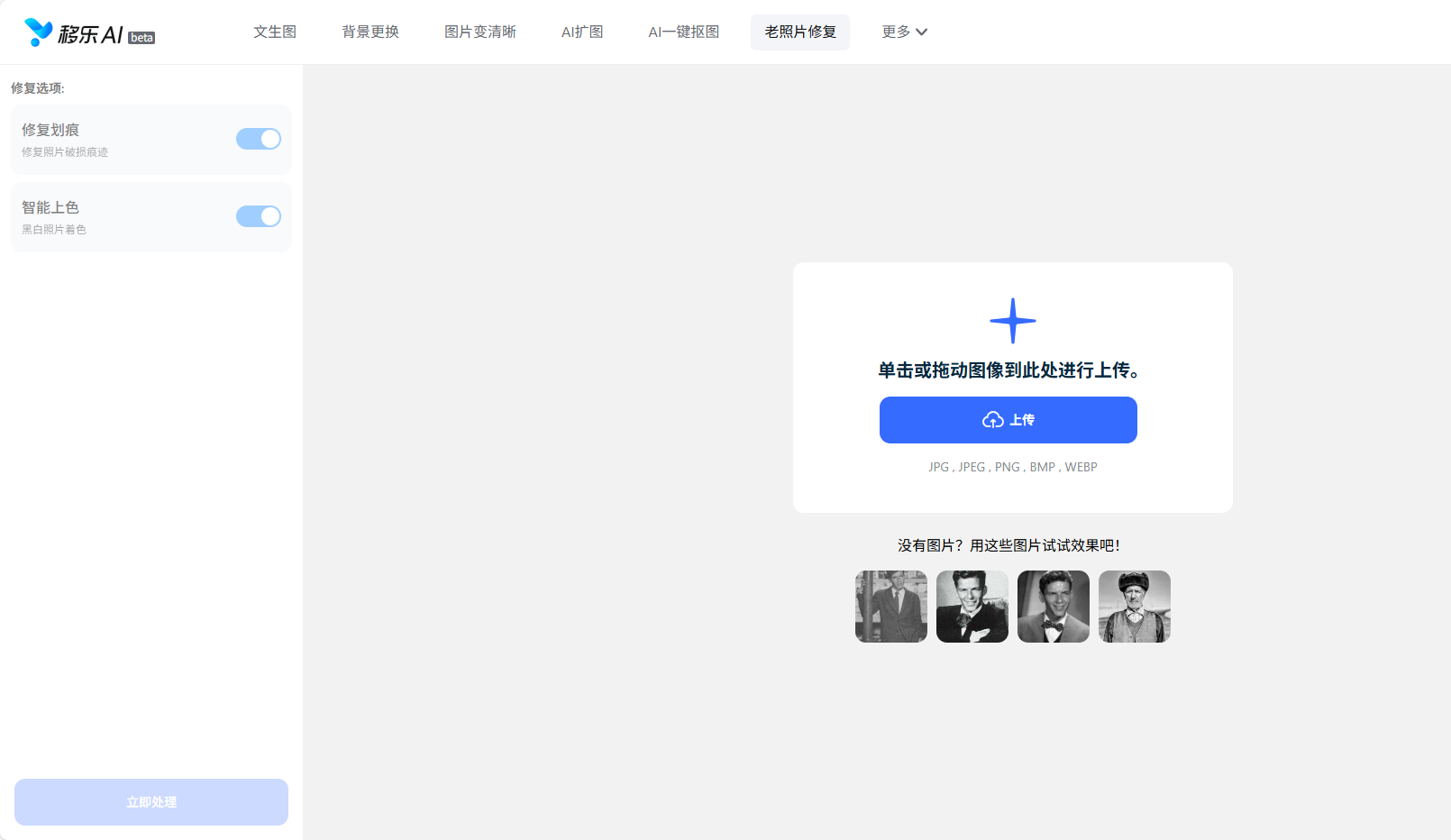This screenshot has height=840, width=1451.
Task: Click the beta badge next to logo
Action: click(x=141, y=38)
